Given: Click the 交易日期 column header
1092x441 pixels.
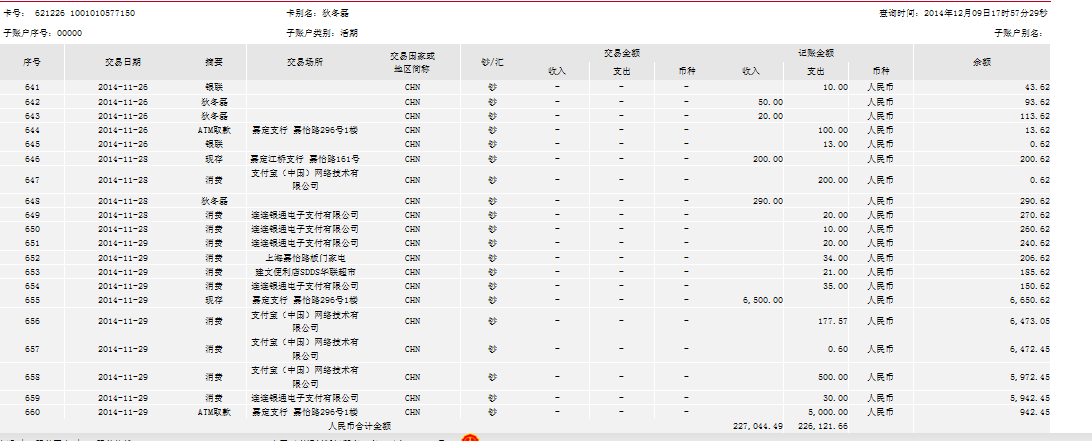Looking at the screenshot, I should point(123,62).
